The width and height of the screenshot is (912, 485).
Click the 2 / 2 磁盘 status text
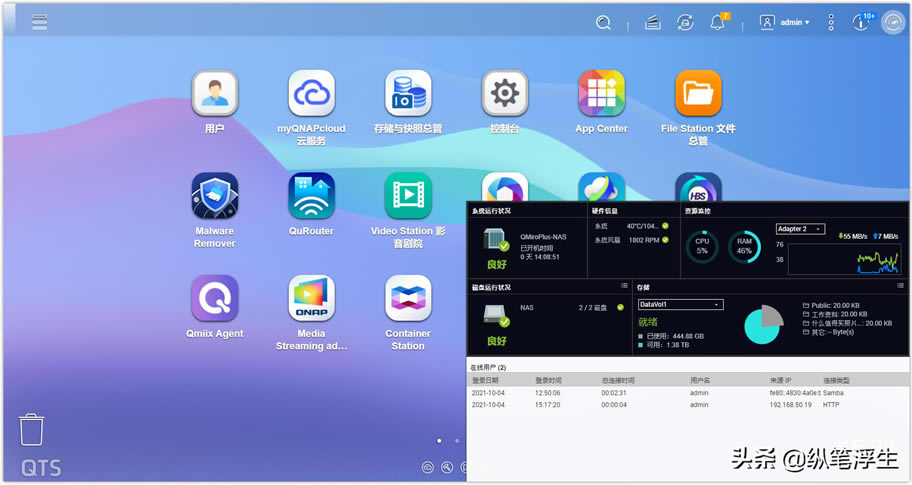tap(593, 308)
